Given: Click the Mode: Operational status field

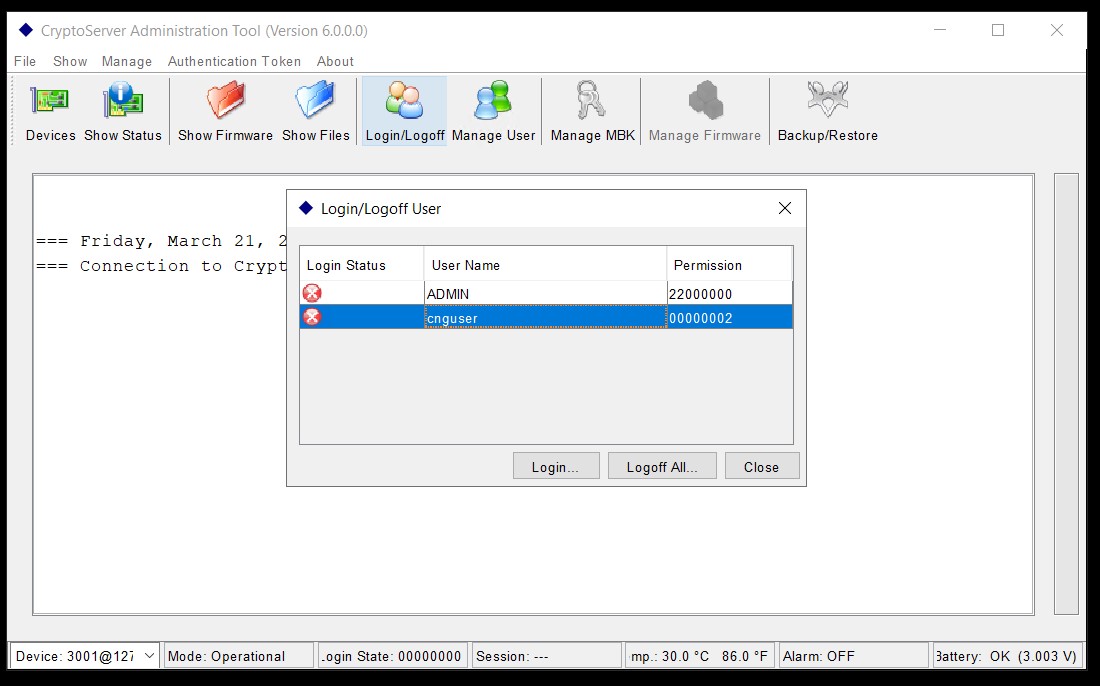Looking at the screenshot, I should pyautogui.click(x=238, y=656).
